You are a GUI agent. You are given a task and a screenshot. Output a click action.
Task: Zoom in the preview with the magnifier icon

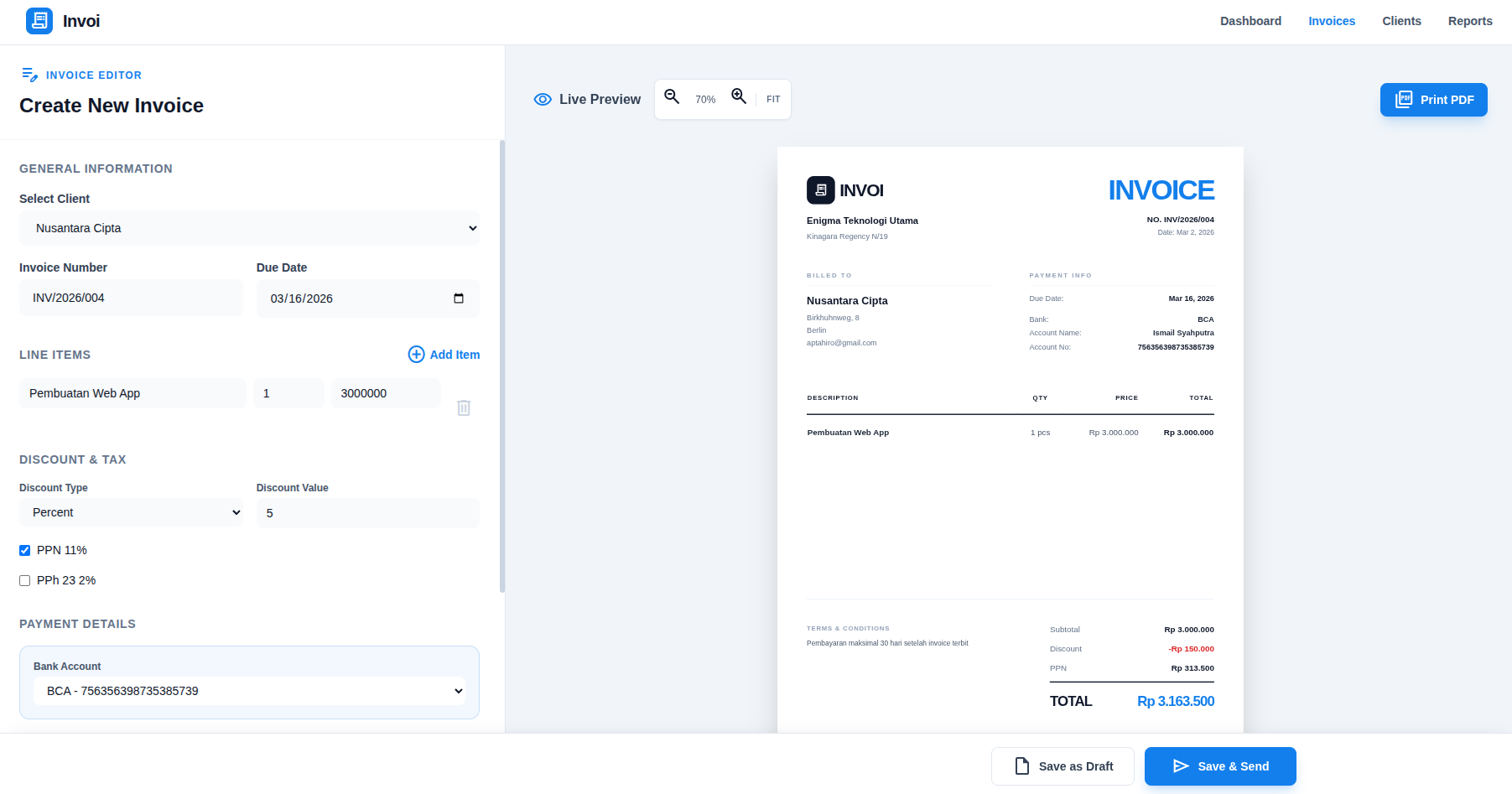[739, 97]
